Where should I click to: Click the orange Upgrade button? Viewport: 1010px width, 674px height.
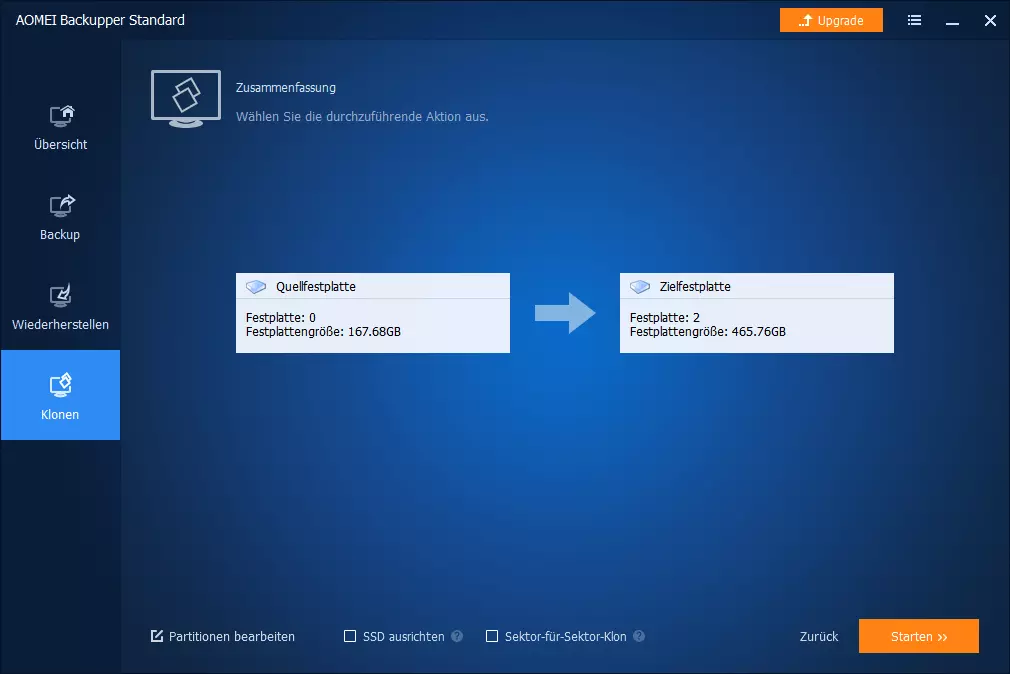[831, 20]
